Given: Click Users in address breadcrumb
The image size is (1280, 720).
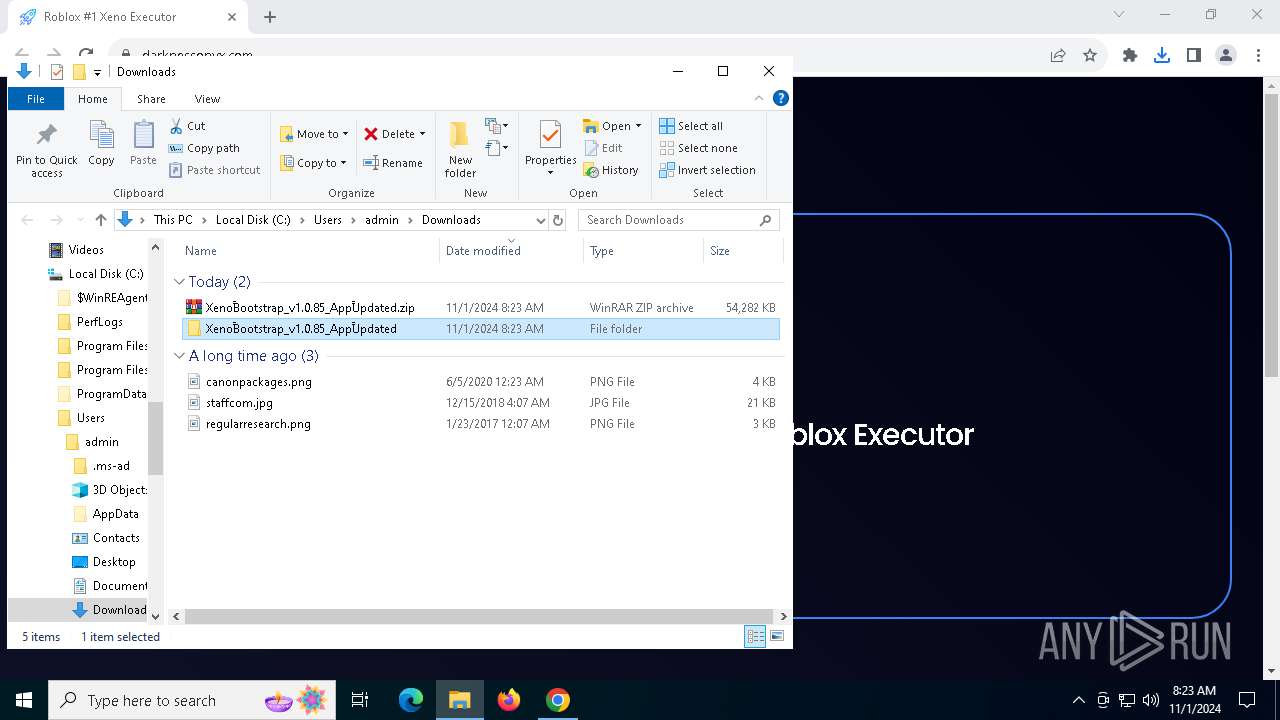Looking at the screenshot, I should [328, 220].
